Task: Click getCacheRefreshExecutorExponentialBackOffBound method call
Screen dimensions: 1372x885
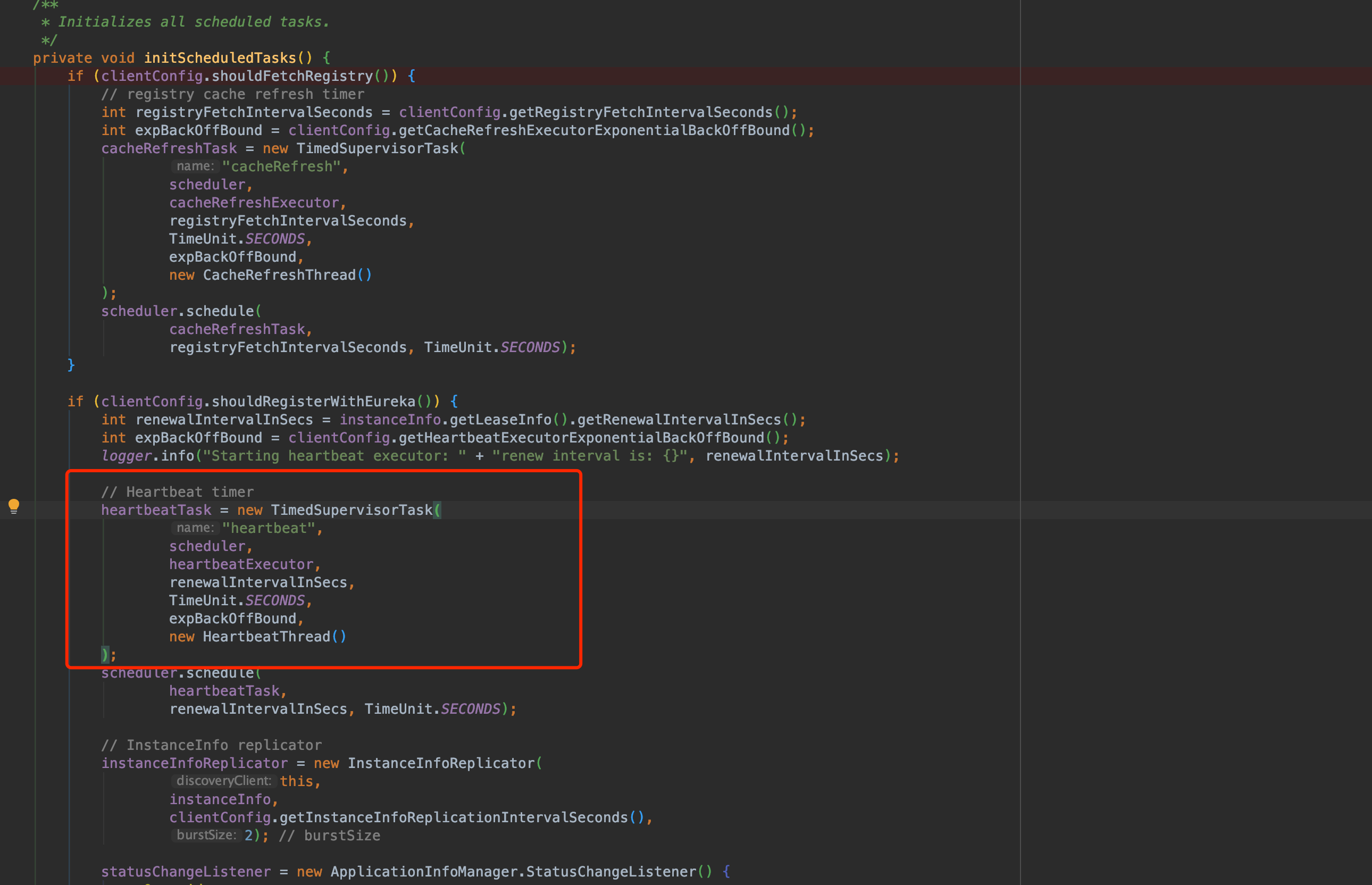Action: tap(593, 130)
